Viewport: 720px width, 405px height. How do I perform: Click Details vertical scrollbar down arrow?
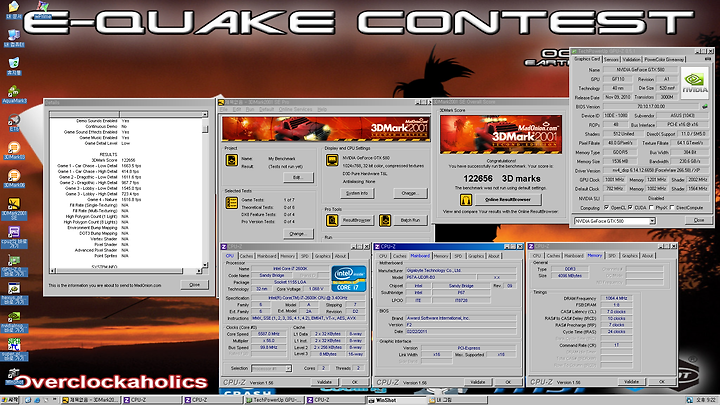tap(205, 265)
